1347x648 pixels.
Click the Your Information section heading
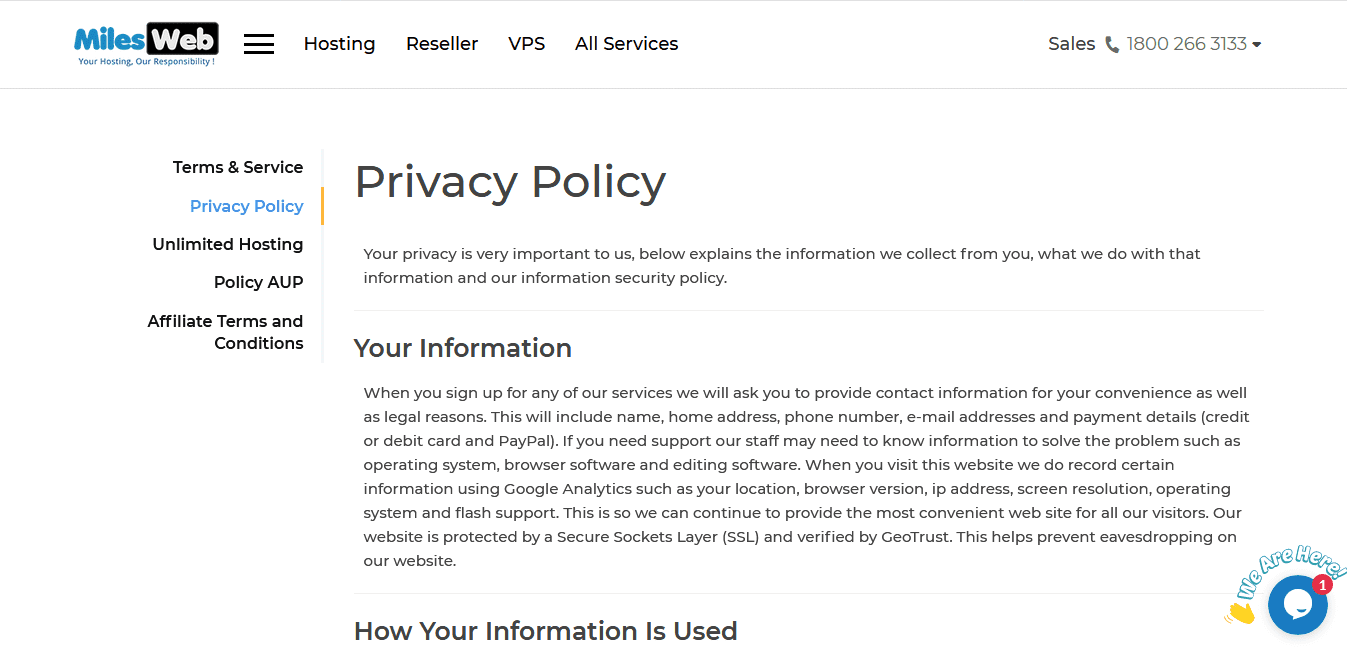pyautogui.click(x=462, y=348)
